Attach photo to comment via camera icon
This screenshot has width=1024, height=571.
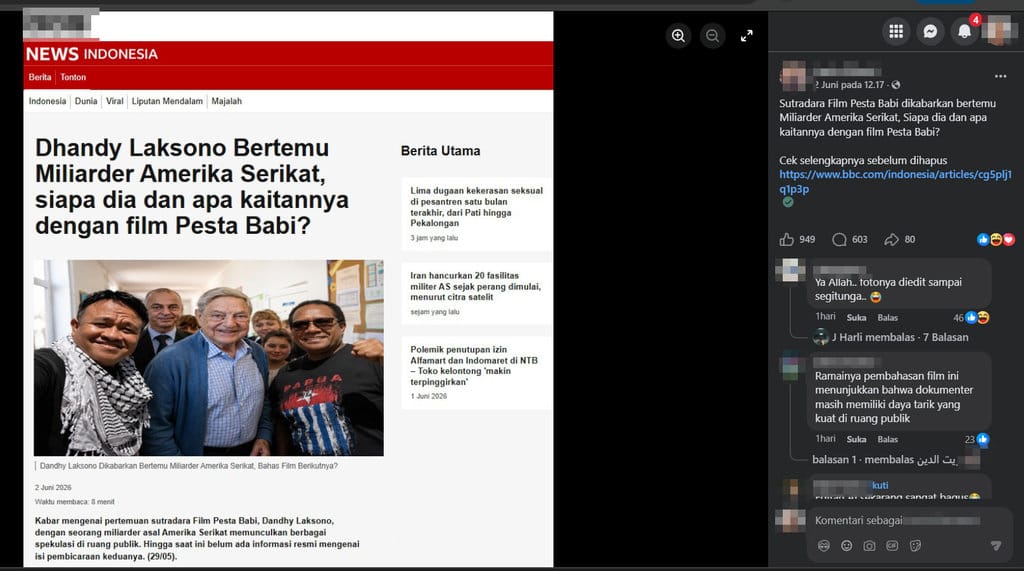[869, 546]
